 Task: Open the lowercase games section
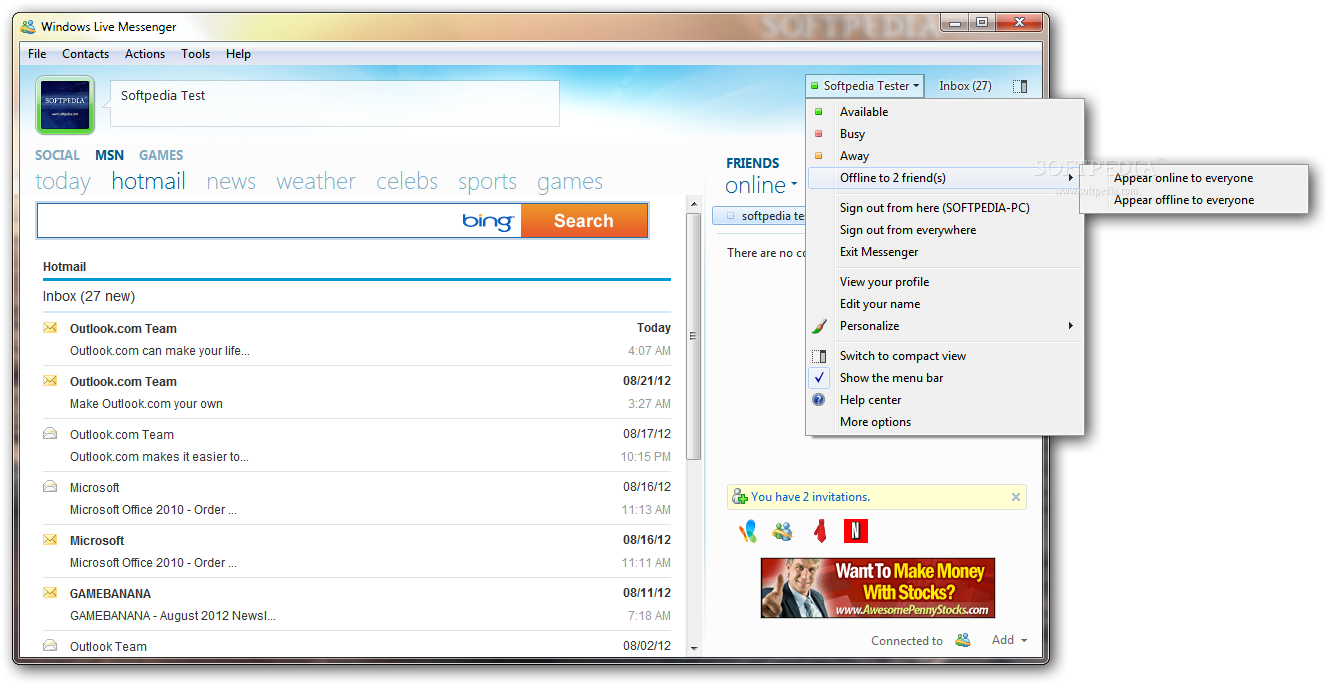coord(570,181)
